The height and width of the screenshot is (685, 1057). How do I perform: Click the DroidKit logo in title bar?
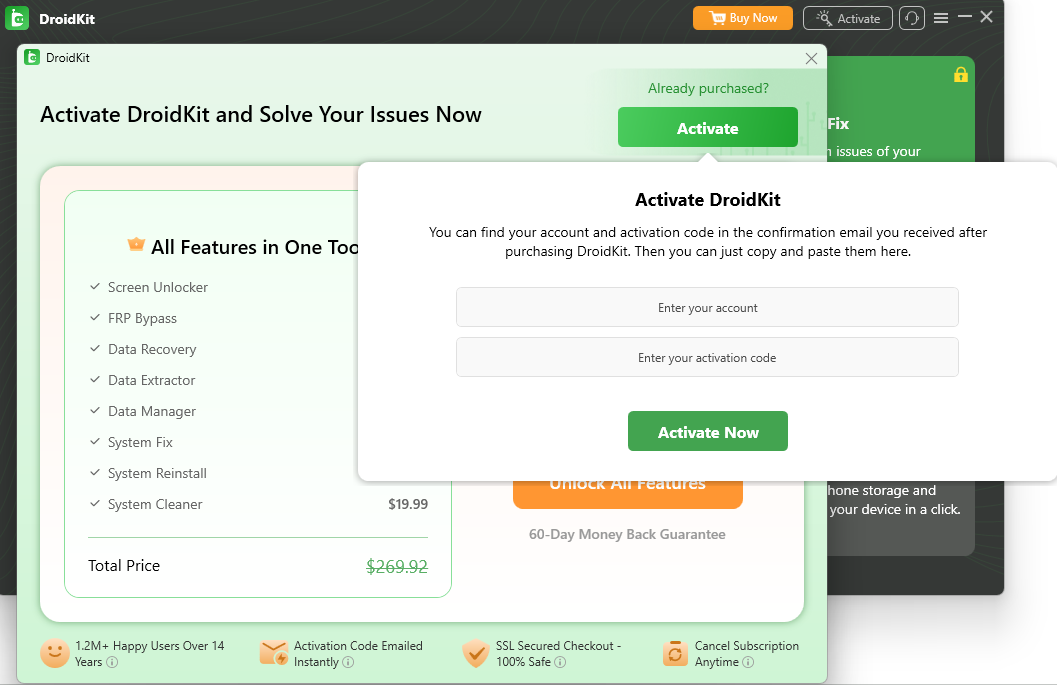(x=17, y=18)
